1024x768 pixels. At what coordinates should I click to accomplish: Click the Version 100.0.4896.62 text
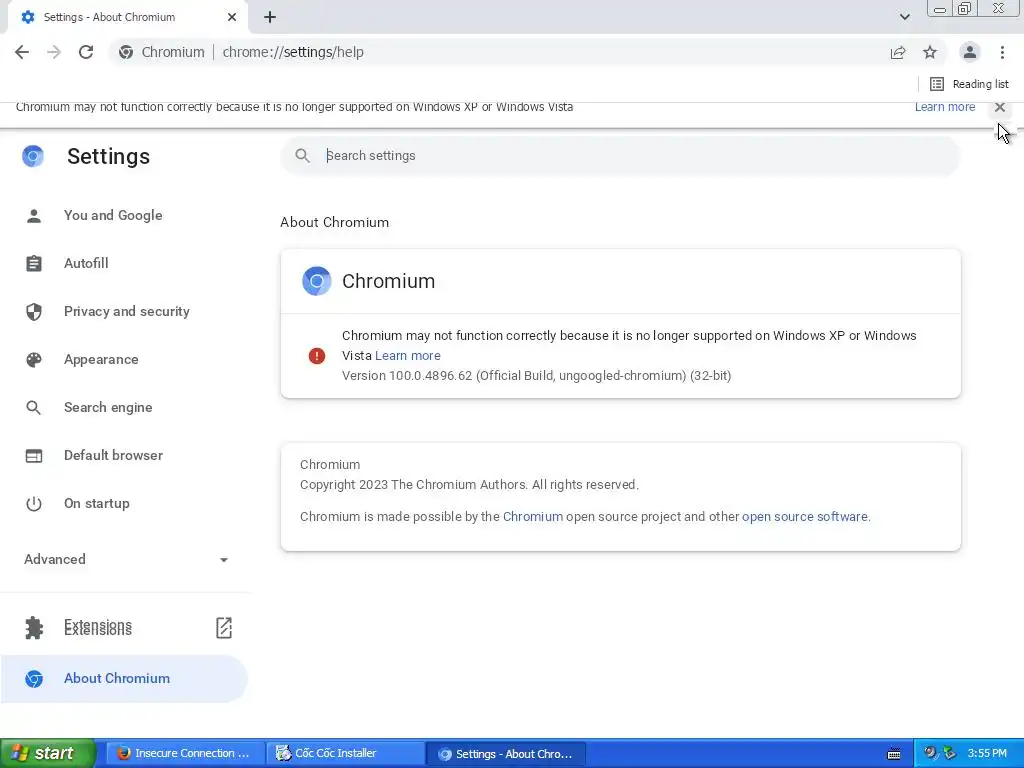coord(537,376)
